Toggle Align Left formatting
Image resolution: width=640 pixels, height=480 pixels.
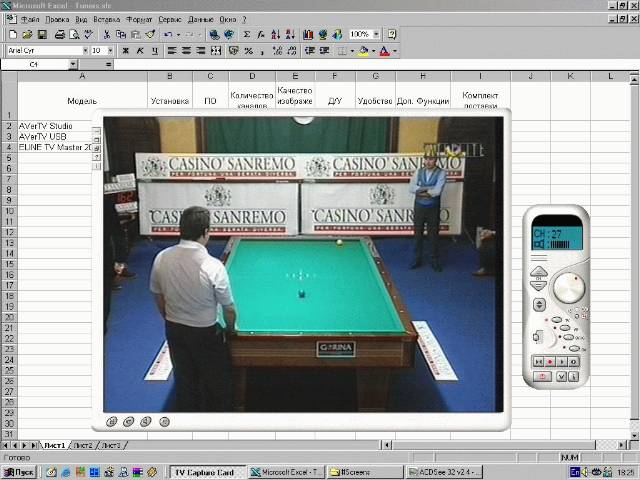(172, 51)
